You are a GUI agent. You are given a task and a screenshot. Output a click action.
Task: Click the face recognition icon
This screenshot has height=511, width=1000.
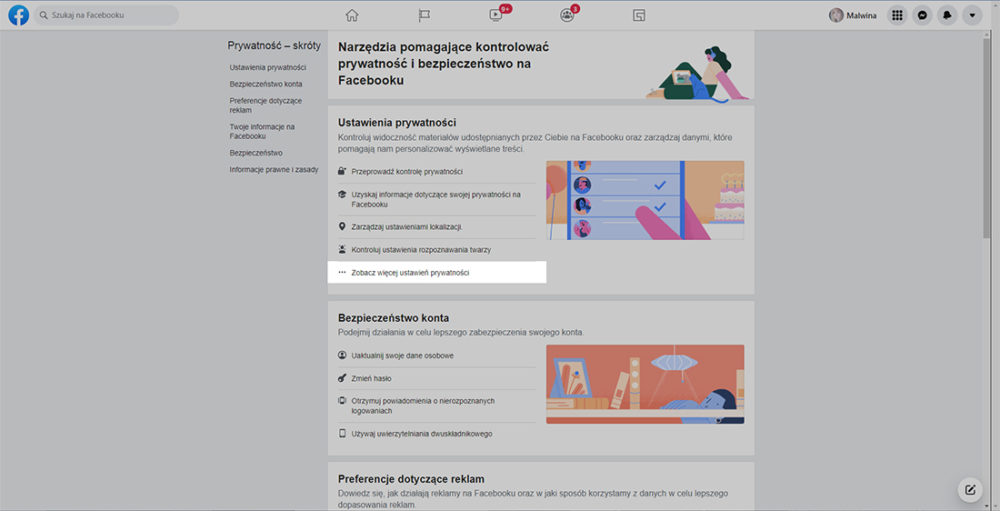[342, 249]
